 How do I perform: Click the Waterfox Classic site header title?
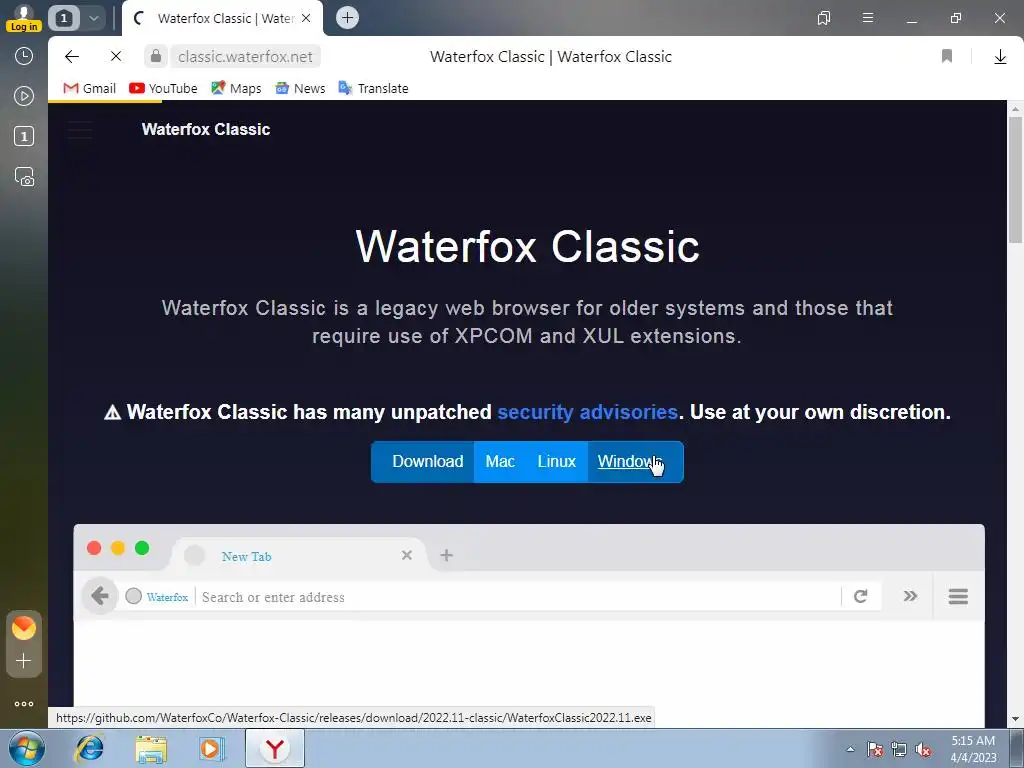click(206, 129)
